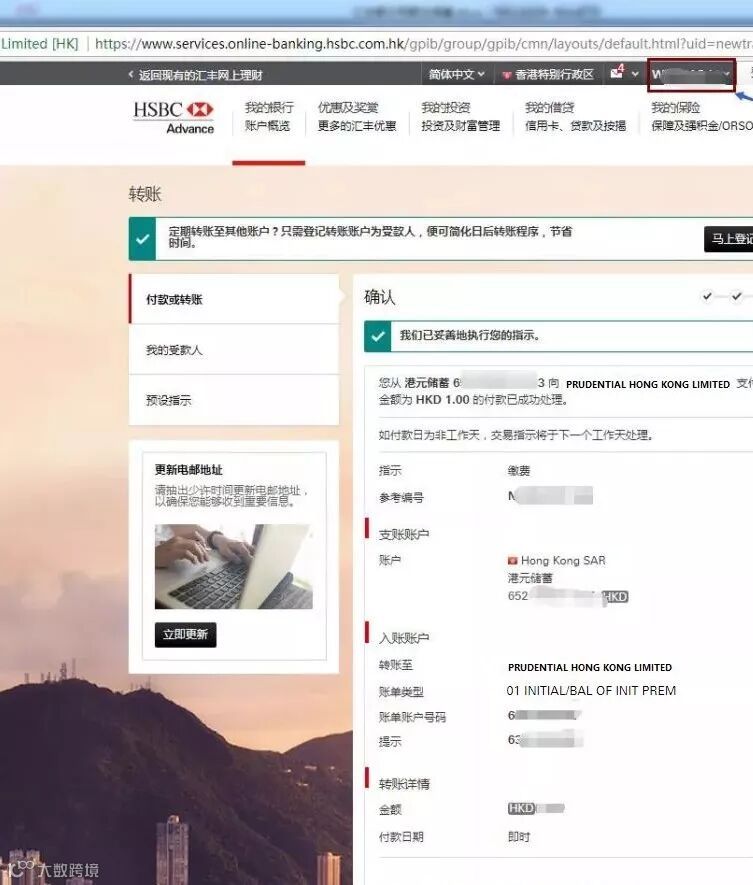Click first completed step checkmark in 确认 header

coord(707,296)
